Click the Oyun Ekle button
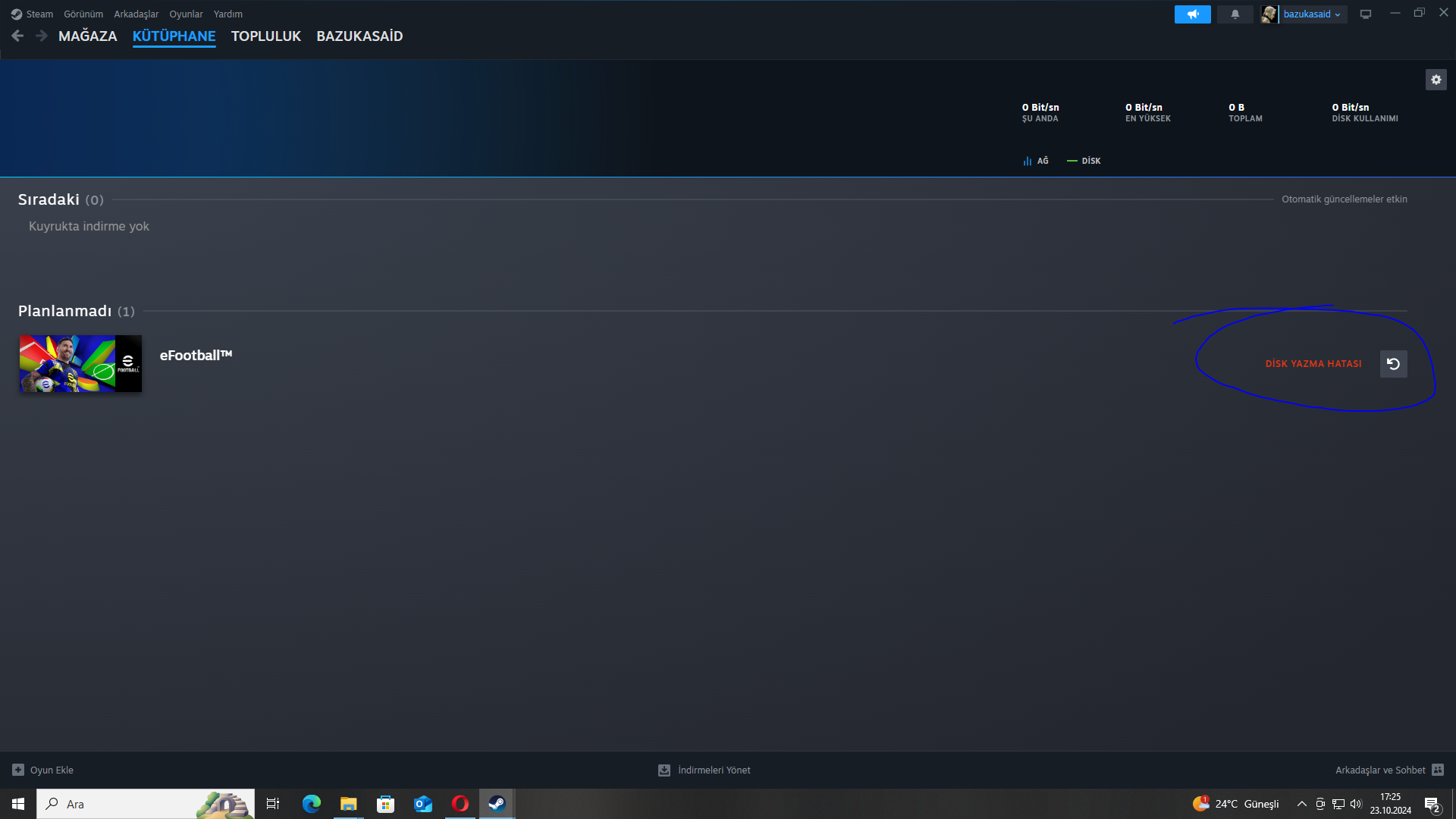This screenshot has height=819, width=1456. [43, 770]
